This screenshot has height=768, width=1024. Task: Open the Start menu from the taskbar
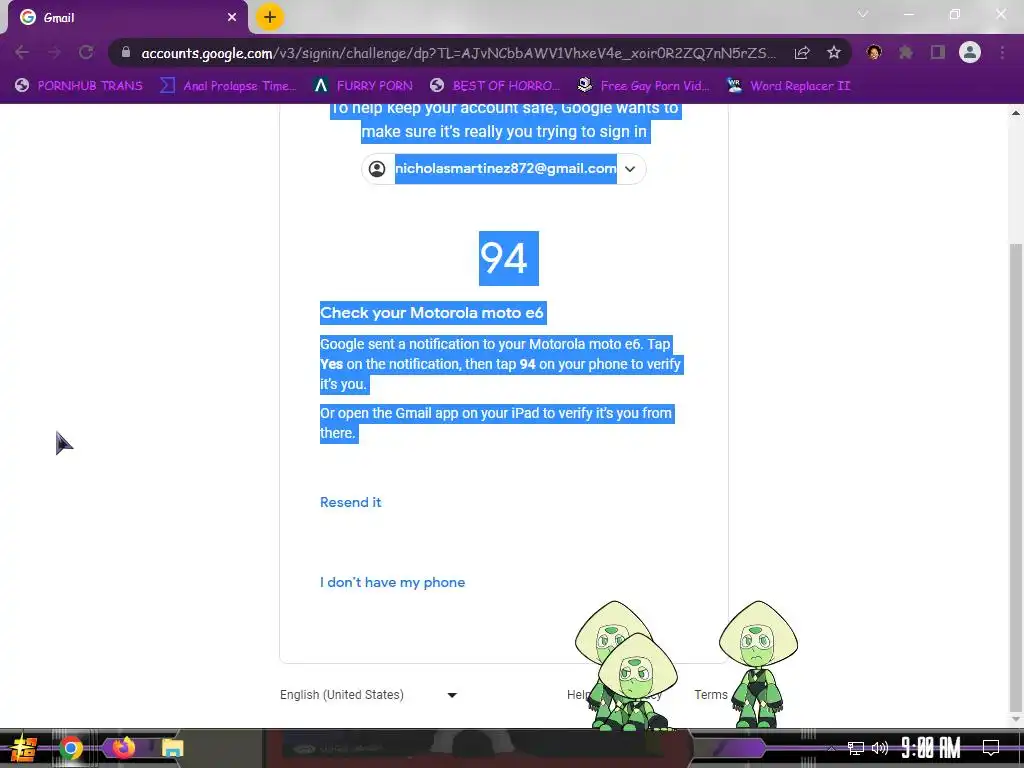click(24, 748)
